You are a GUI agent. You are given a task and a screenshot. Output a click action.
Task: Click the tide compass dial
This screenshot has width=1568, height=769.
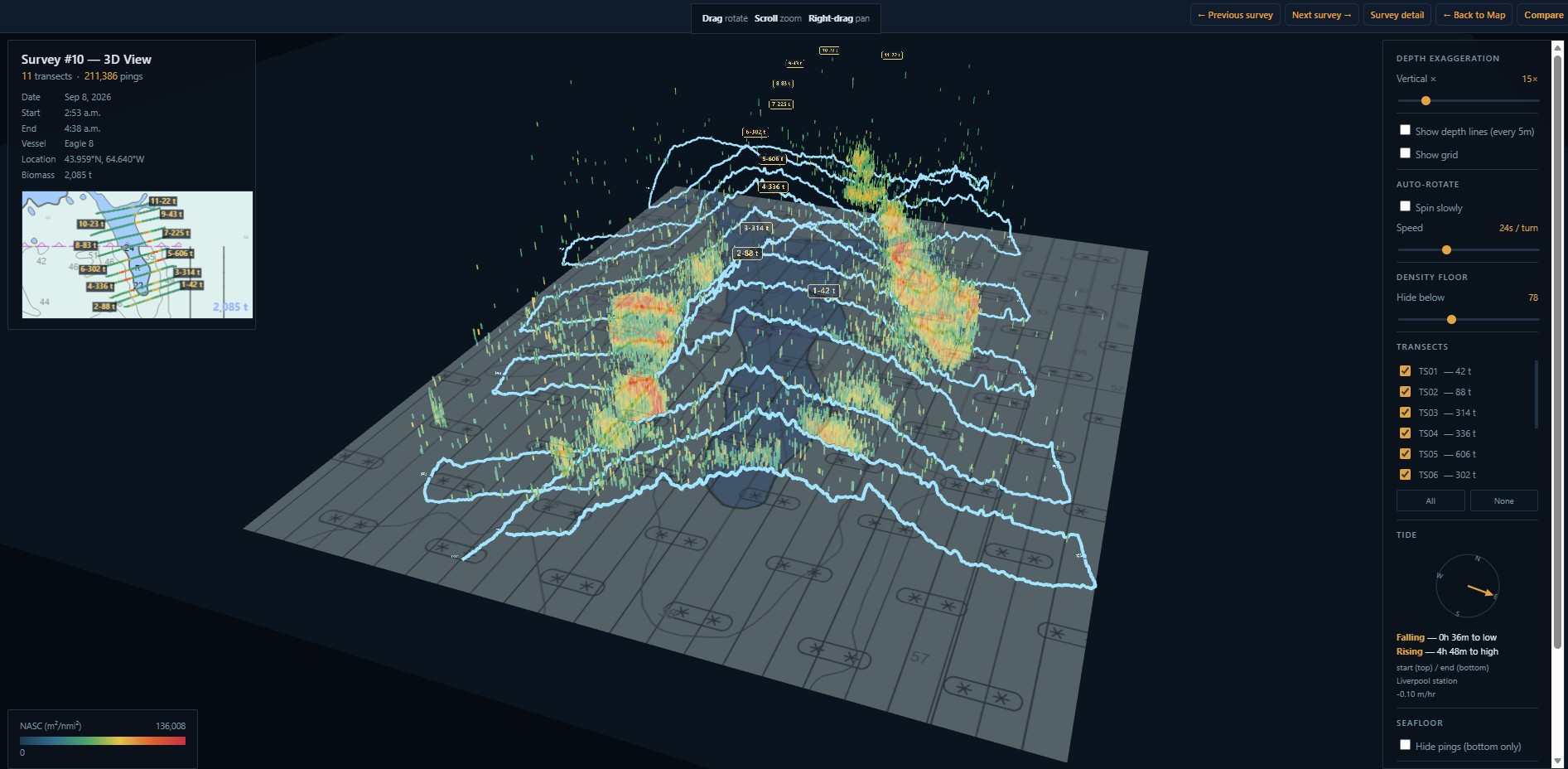pos(1468,586)
